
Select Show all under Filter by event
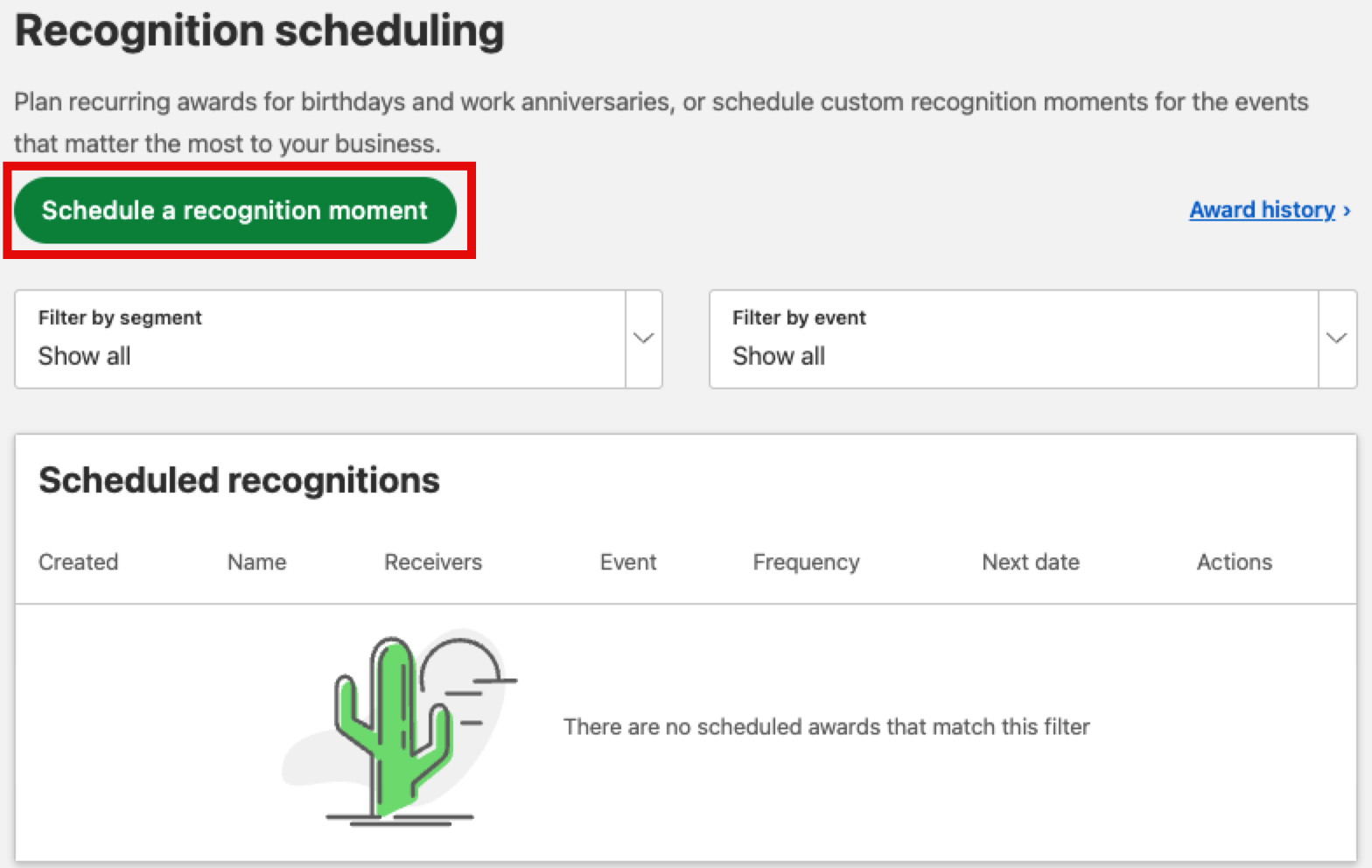click(779, 355)
